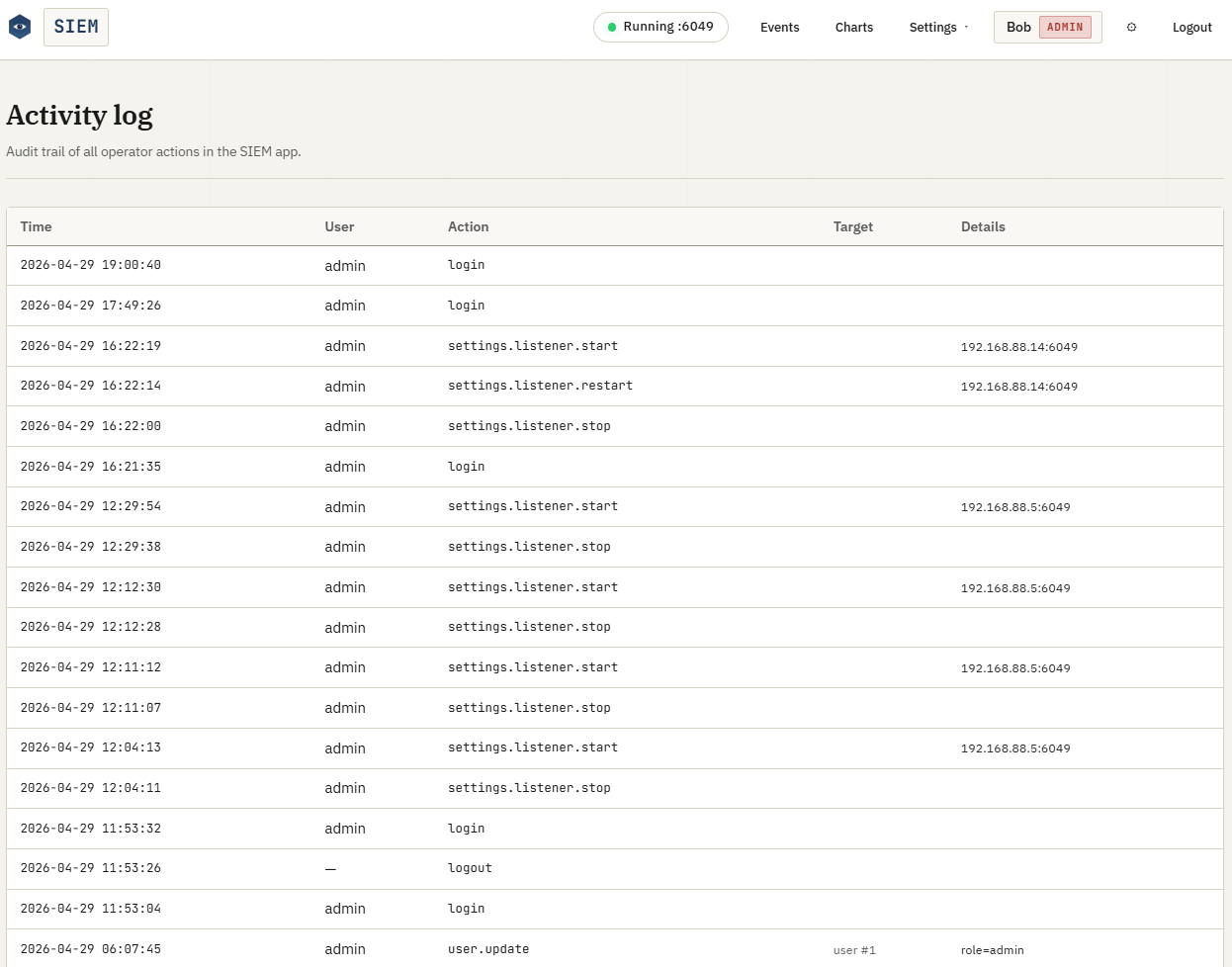Click the user #1 target cell
Screen dimensions: 1232x967
point(854,950)
